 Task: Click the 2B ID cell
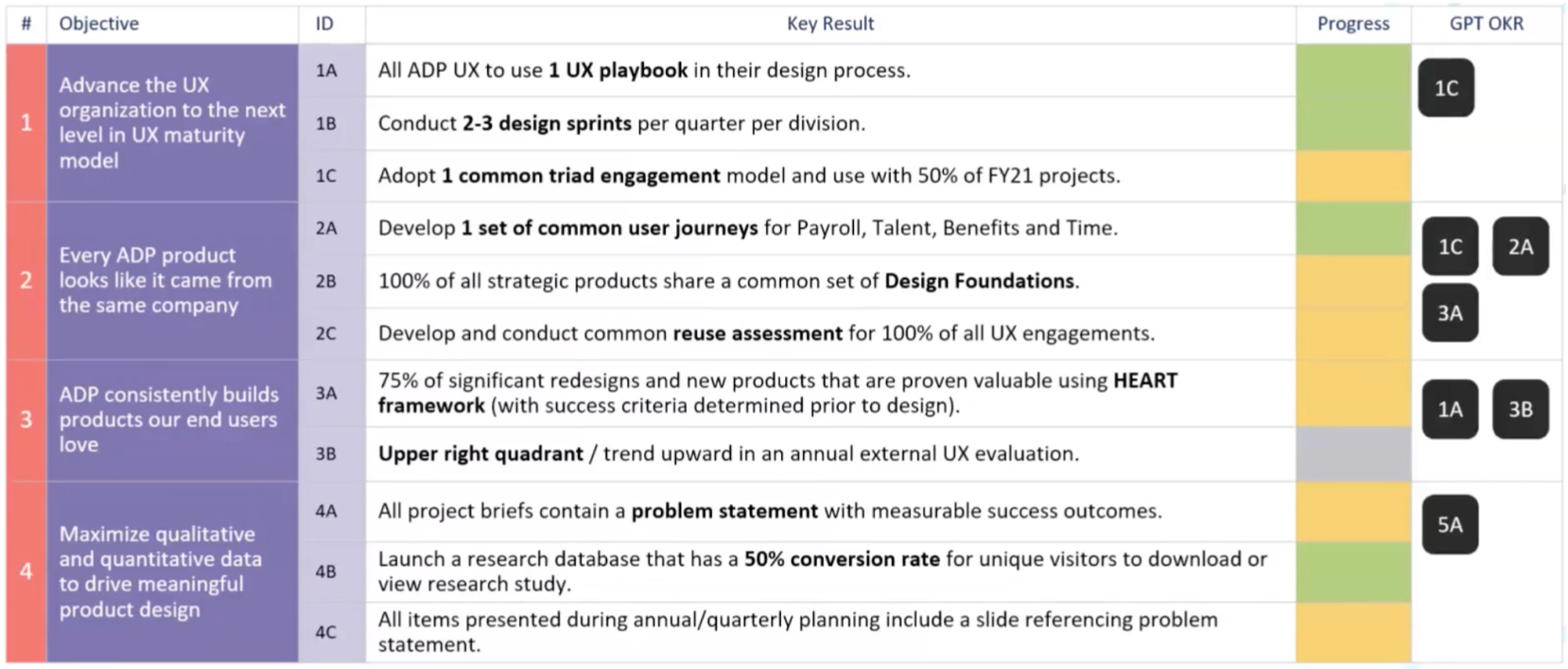327,281
